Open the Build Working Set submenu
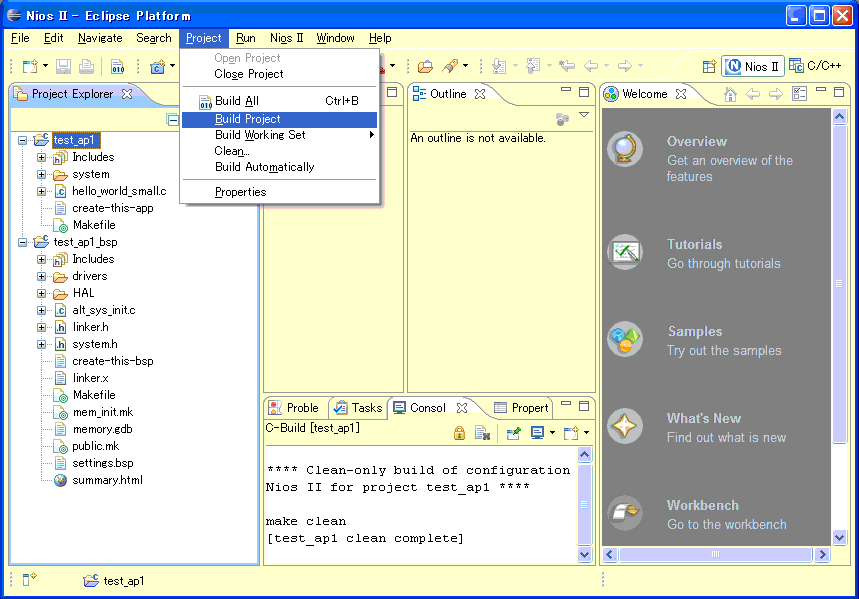Image resolution: width=859 pixels, height=599 pixels. coord(279,135)
